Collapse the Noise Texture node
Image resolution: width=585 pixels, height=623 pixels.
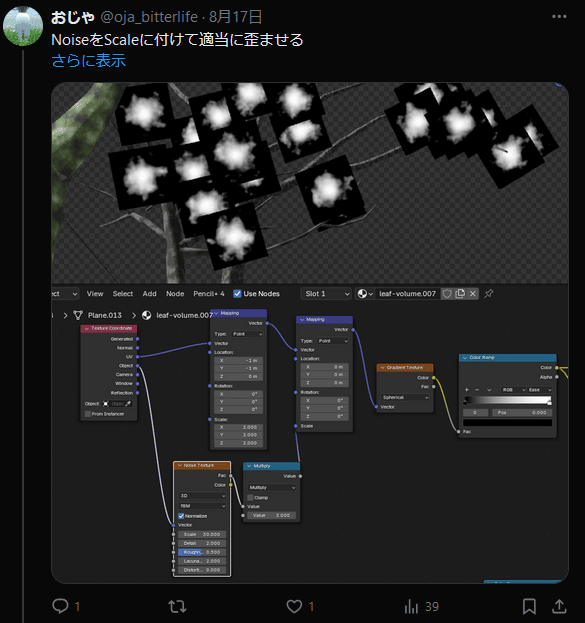(180, 465)
